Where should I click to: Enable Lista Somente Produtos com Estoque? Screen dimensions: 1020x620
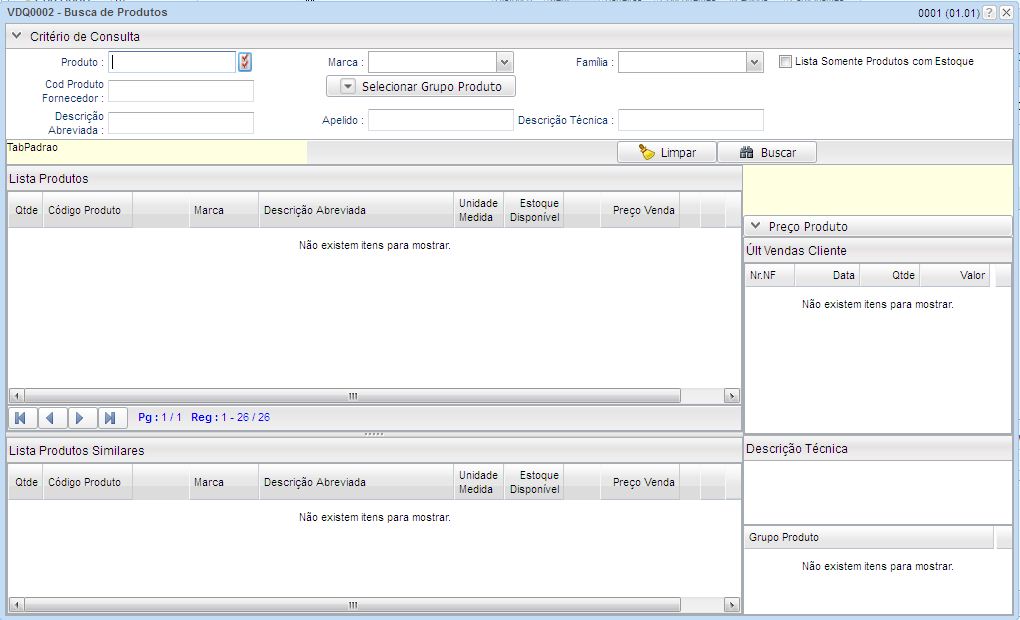click(784, 61)
